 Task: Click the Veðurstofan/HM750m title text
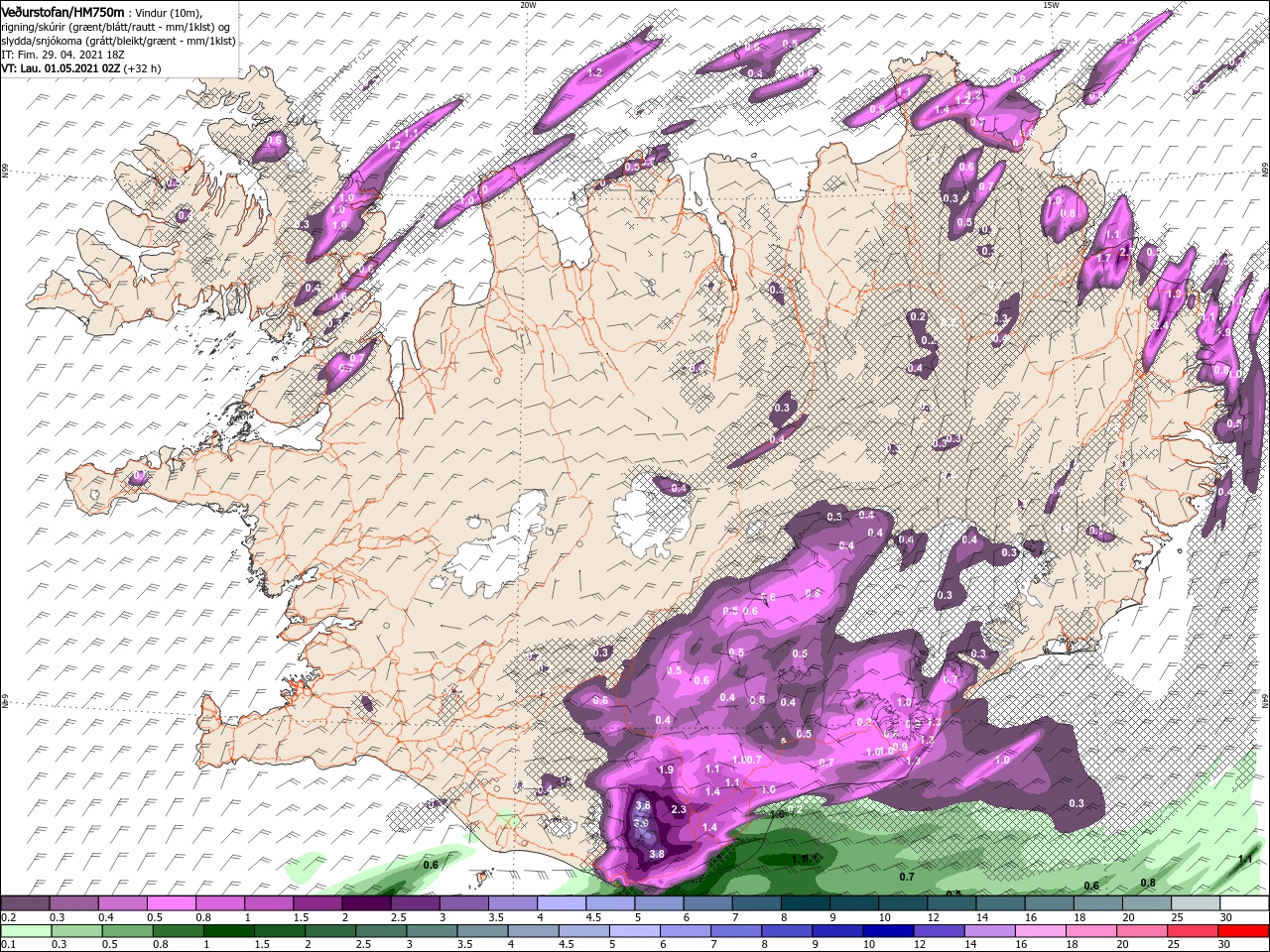[63, 11]
